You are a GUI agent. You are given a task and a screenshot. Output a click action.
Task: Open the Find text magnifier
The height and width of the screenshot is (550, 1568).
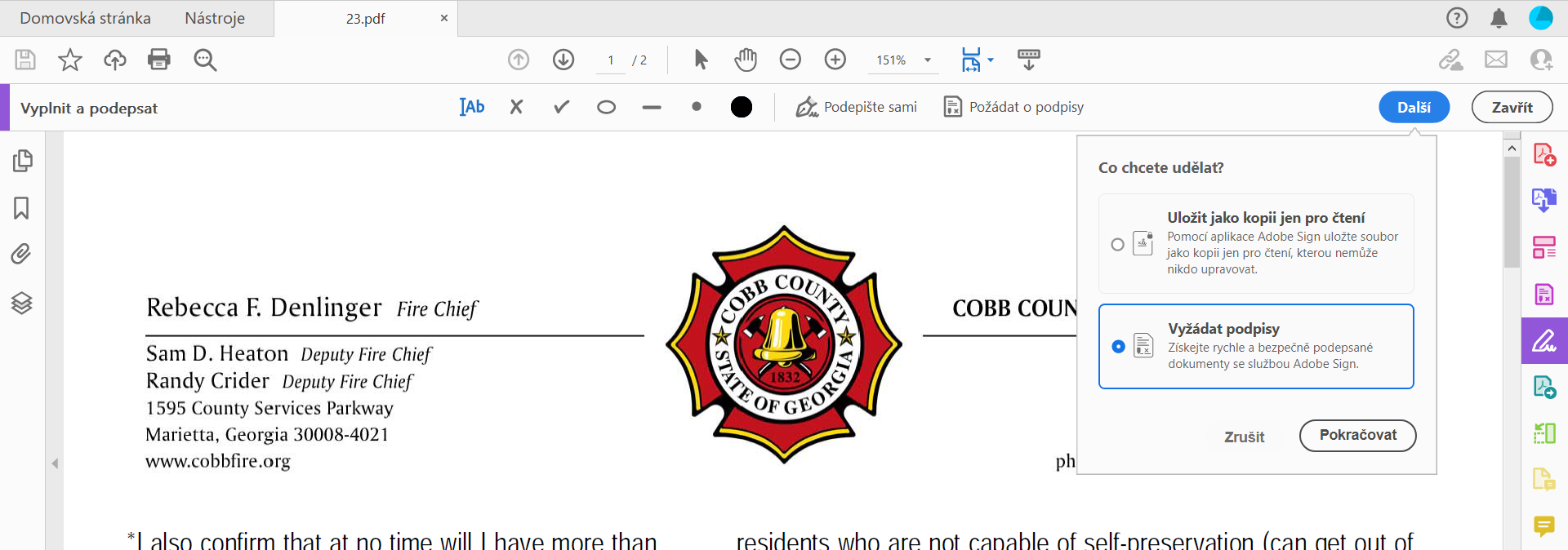point(205,60)
